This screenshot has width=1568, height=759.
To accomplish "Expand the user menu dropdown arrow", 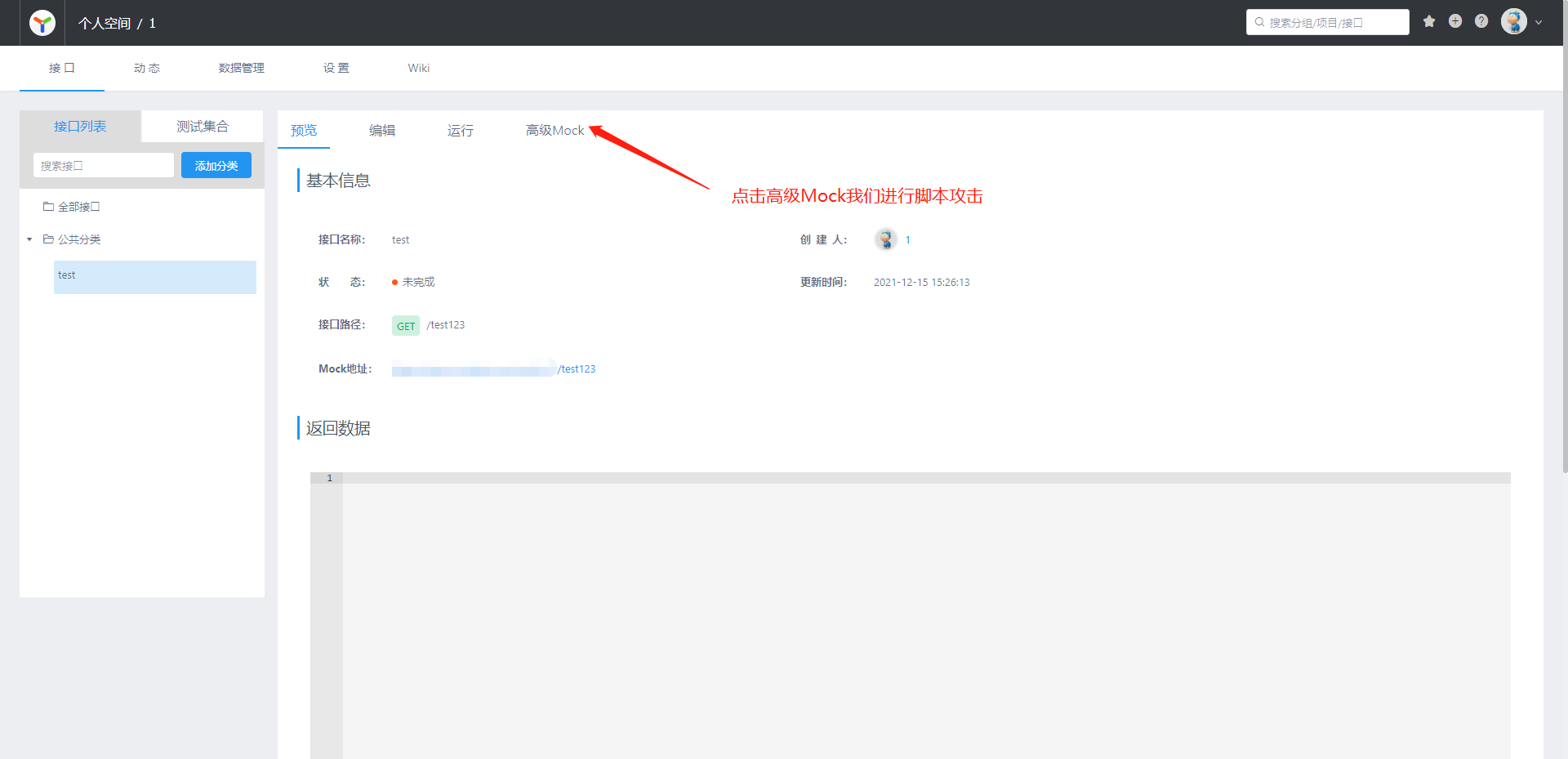I will (1539, 23).
